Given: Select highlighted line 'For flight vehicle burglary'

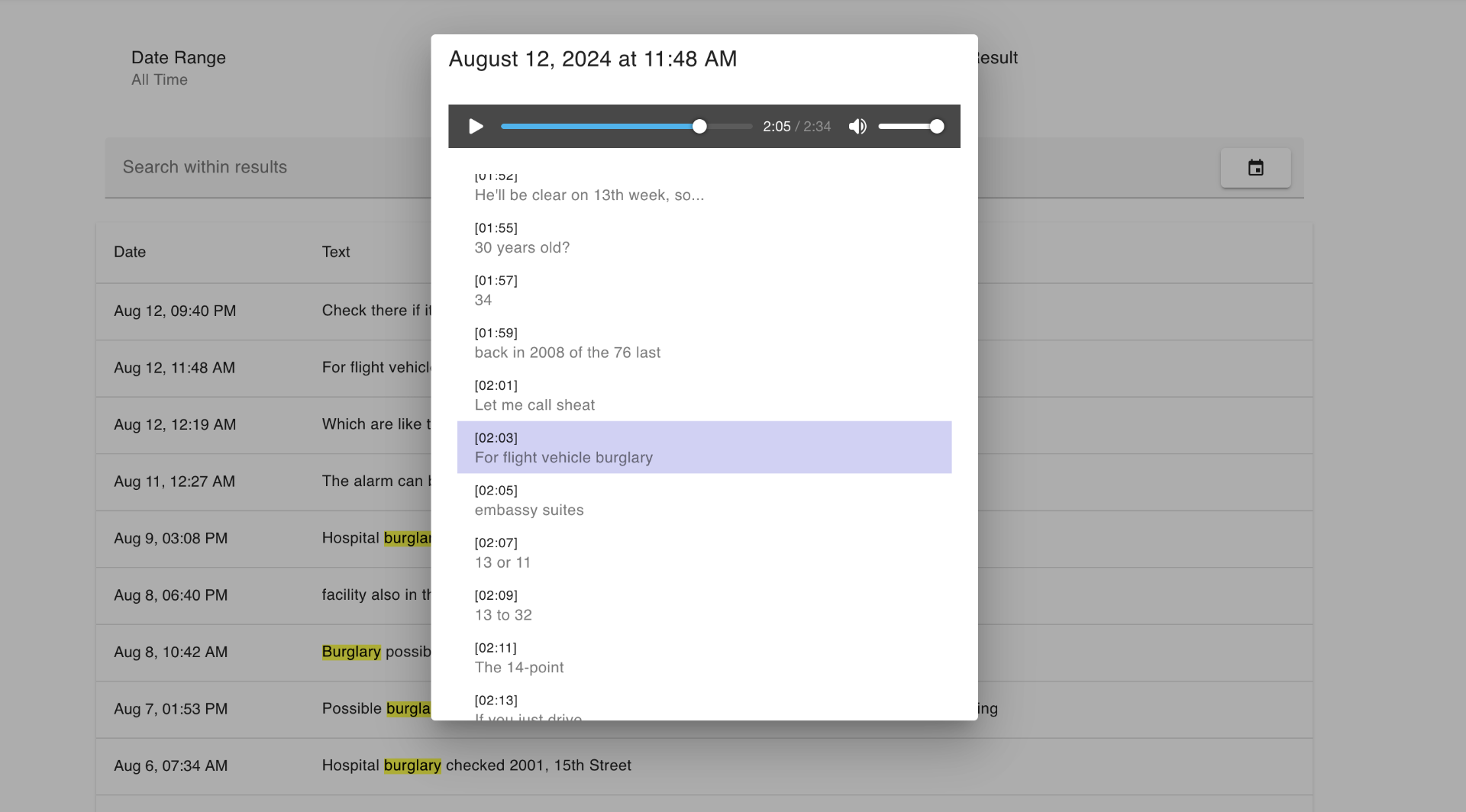Looking at the screenshot, I should tap(563, 457).
